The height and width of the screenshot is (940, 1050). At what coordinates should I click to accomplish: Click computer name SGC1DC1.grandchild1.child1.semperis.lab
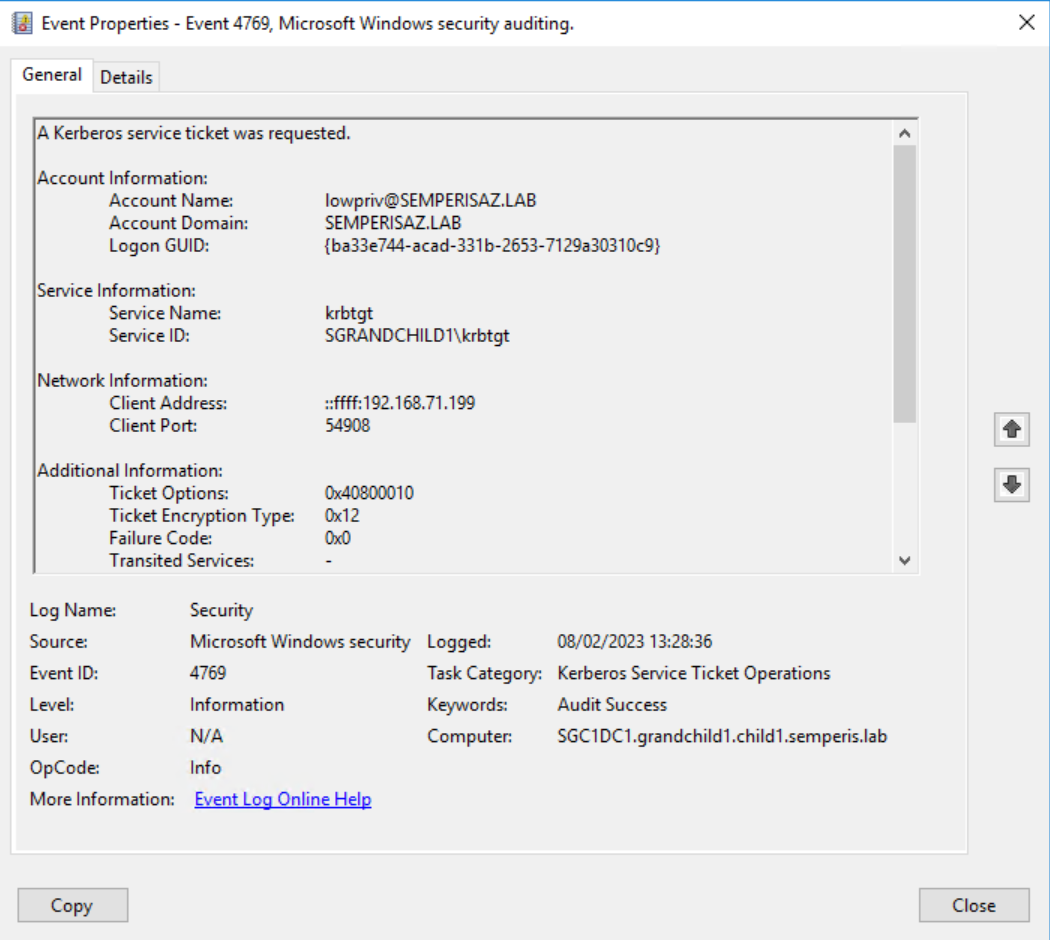tap(722, 736)
